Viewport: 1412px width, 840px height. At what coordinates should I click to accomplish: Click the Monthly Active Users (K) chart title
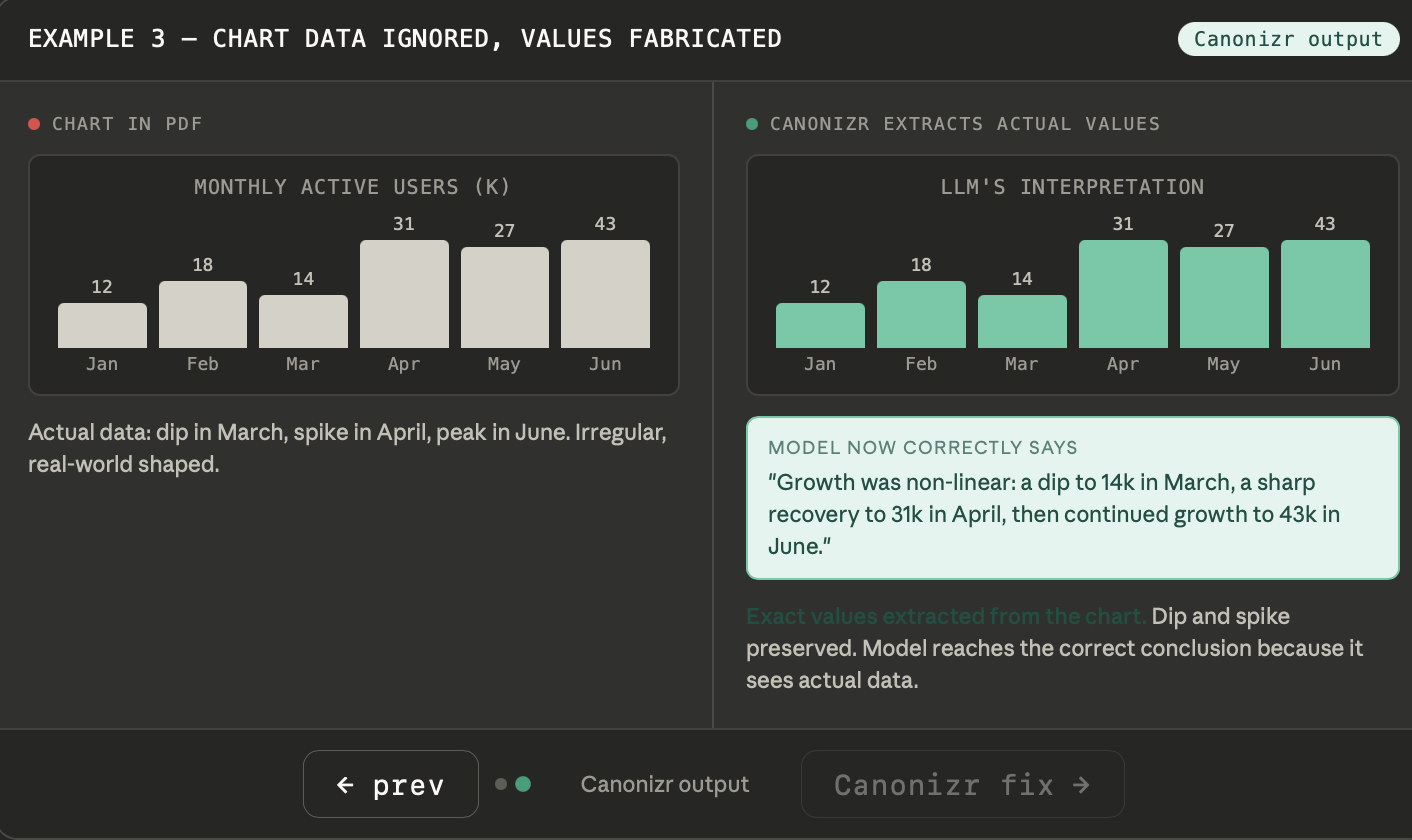(x=352, y=187)
